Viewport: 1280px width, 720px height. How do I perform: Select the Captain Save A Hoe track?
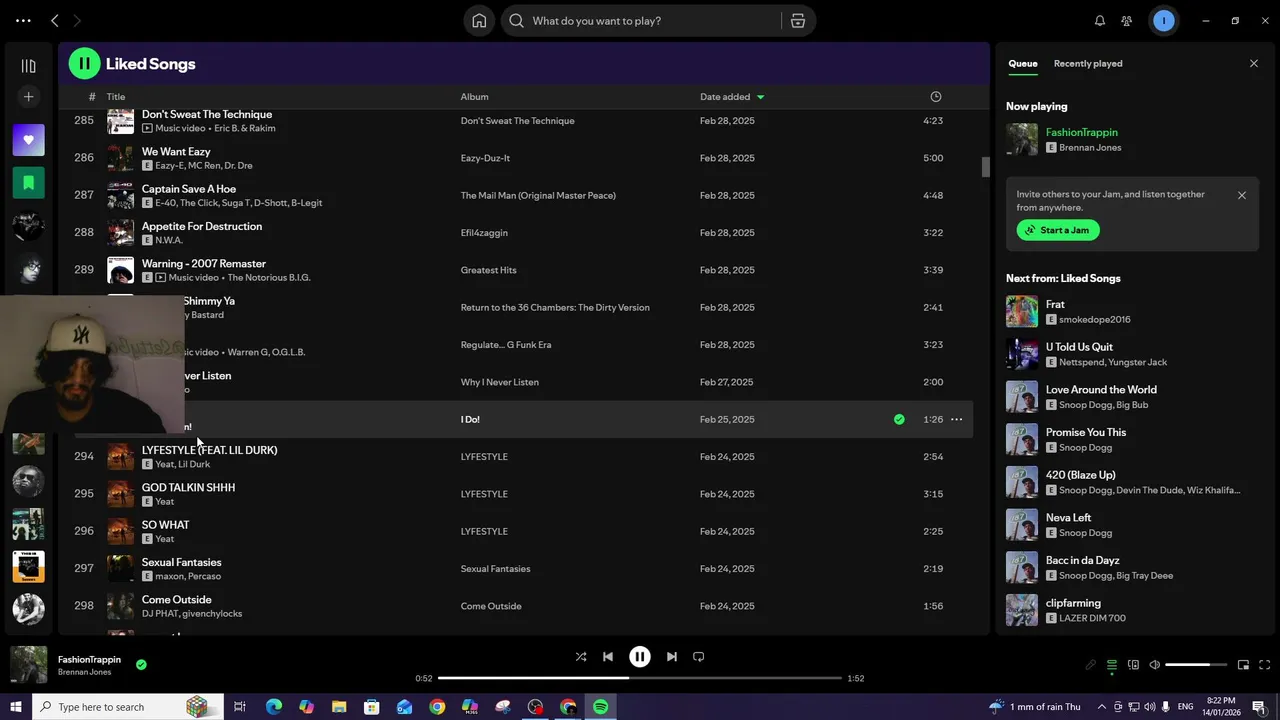189,189
